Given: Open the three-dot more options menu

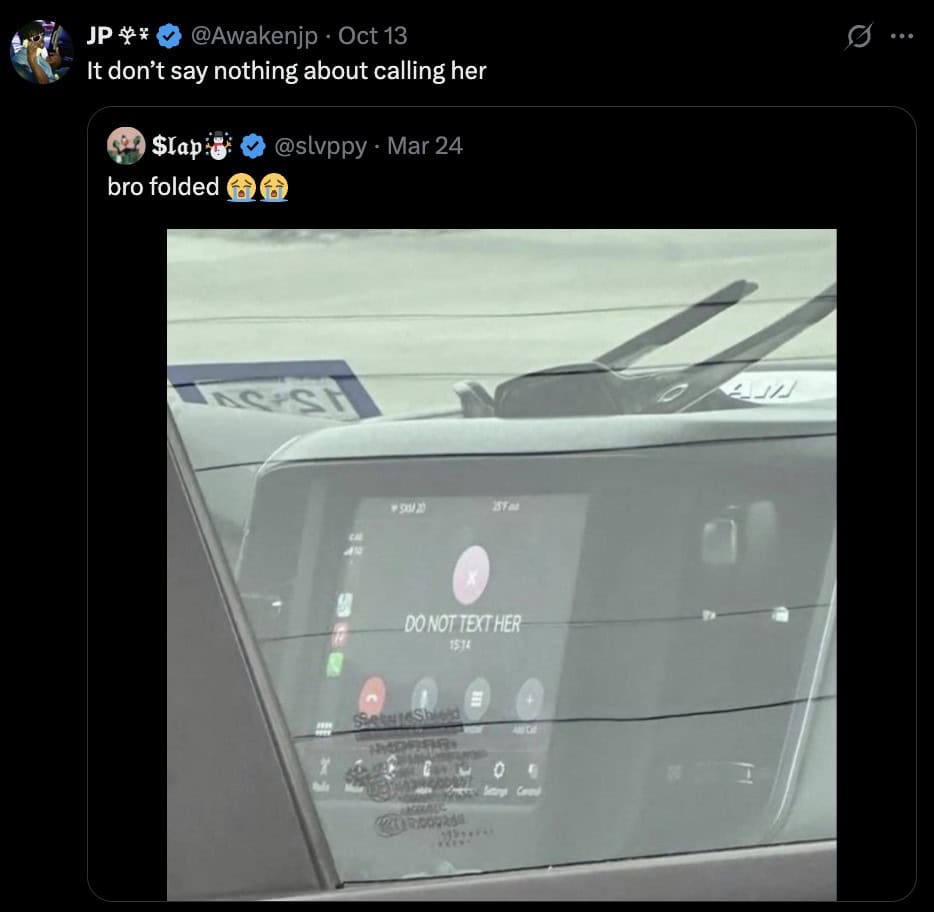Looking at the screenshot, I should (x=902, y=37).
